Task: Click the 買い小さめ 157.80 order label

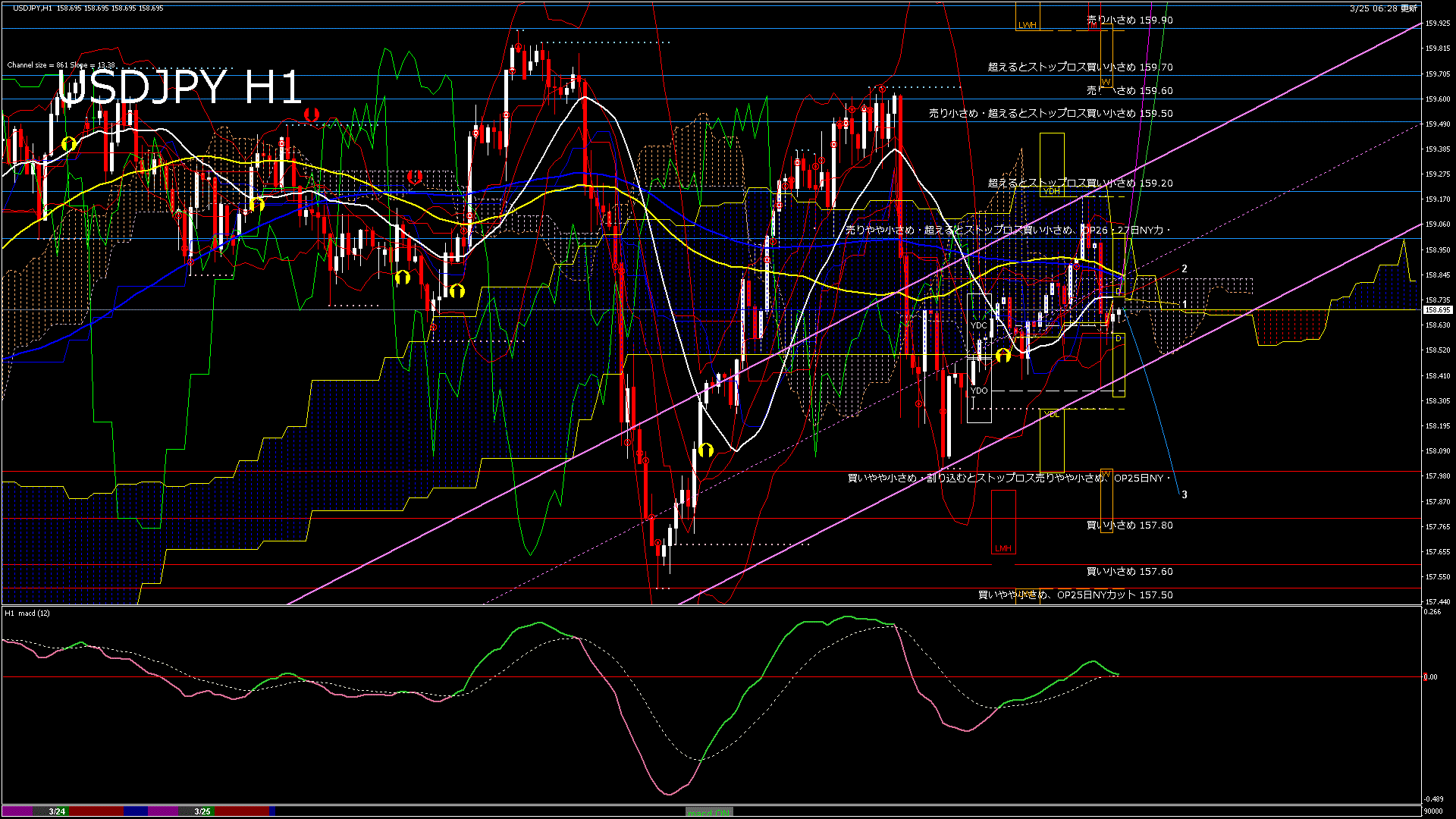Action: 1129,525
